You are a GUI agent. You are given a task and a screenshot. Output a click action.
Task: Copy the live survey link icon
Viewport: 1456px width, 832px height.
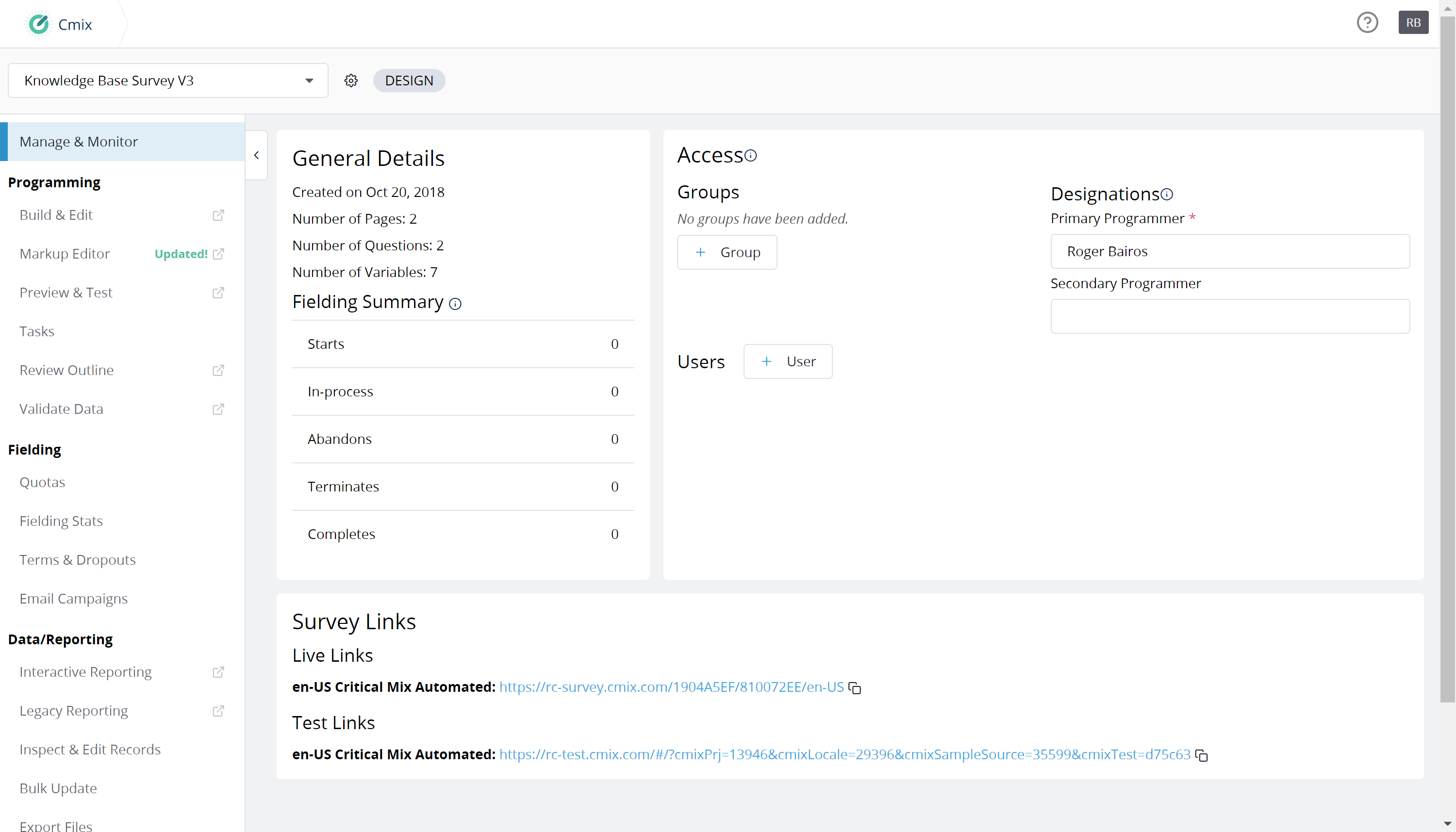(855, 688)
